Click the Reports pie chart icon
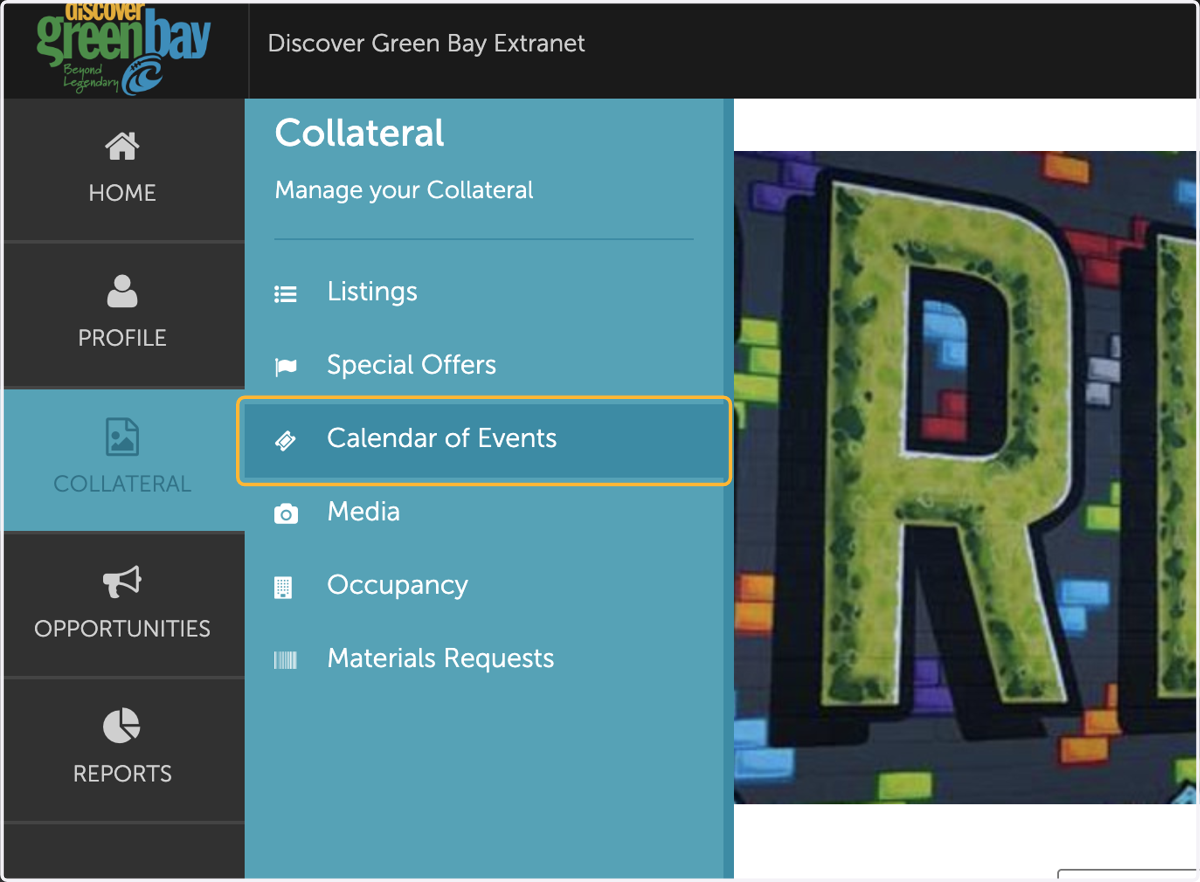 tap(122, 727)
